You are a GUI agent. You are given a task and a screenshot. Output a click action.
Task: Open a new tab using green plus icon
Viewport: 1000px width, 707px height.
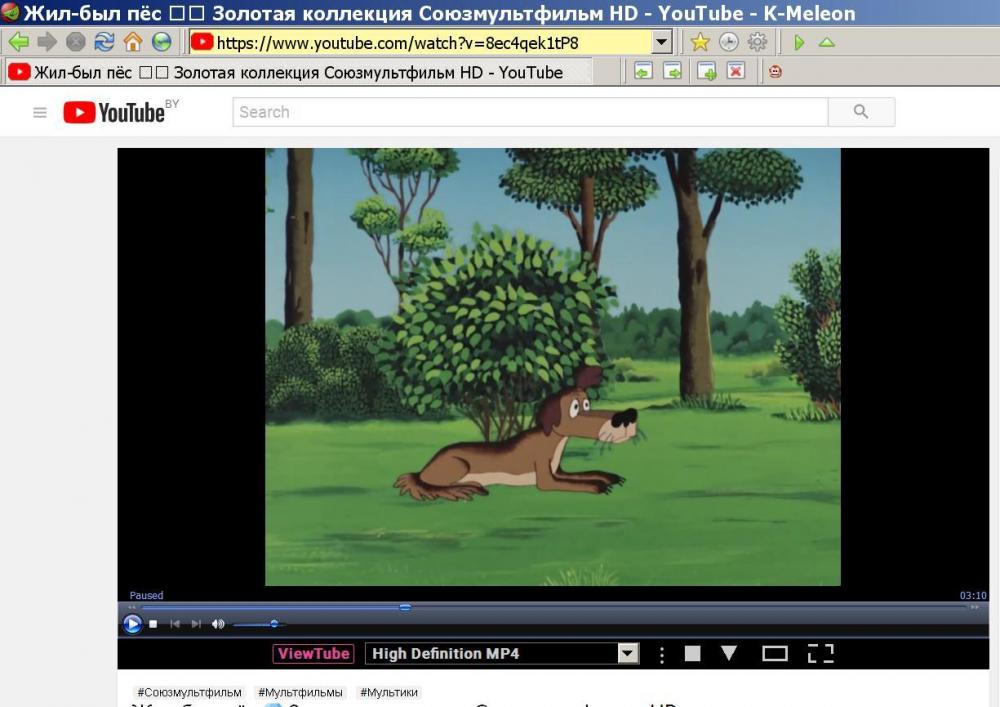pyautogui.click(x=706, y=71)
